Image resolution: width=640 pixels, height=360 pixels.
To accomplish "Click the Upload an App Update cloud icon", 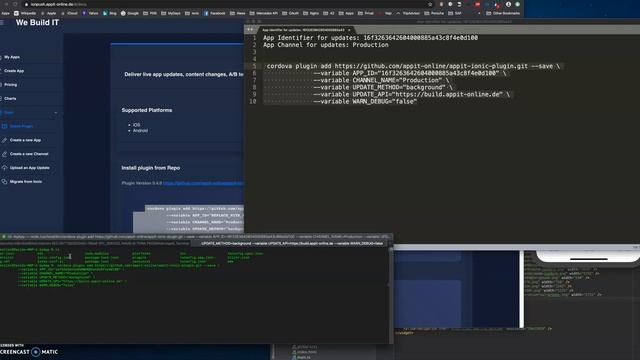I will (x=4, y=168).
